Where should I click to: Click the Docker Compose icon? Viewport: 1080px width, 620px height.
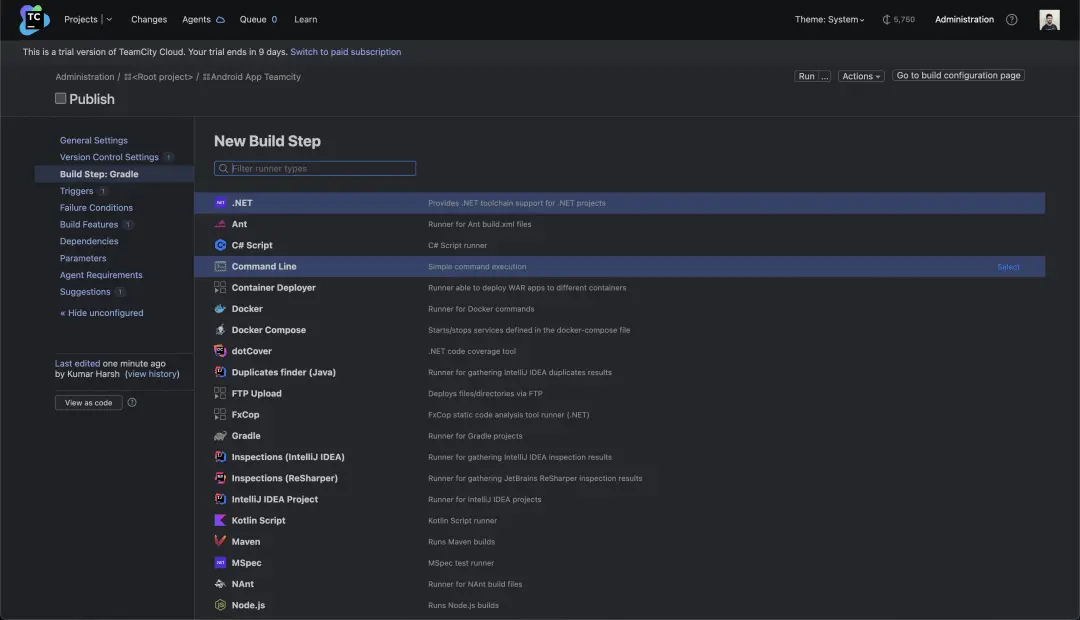point(220,330)
